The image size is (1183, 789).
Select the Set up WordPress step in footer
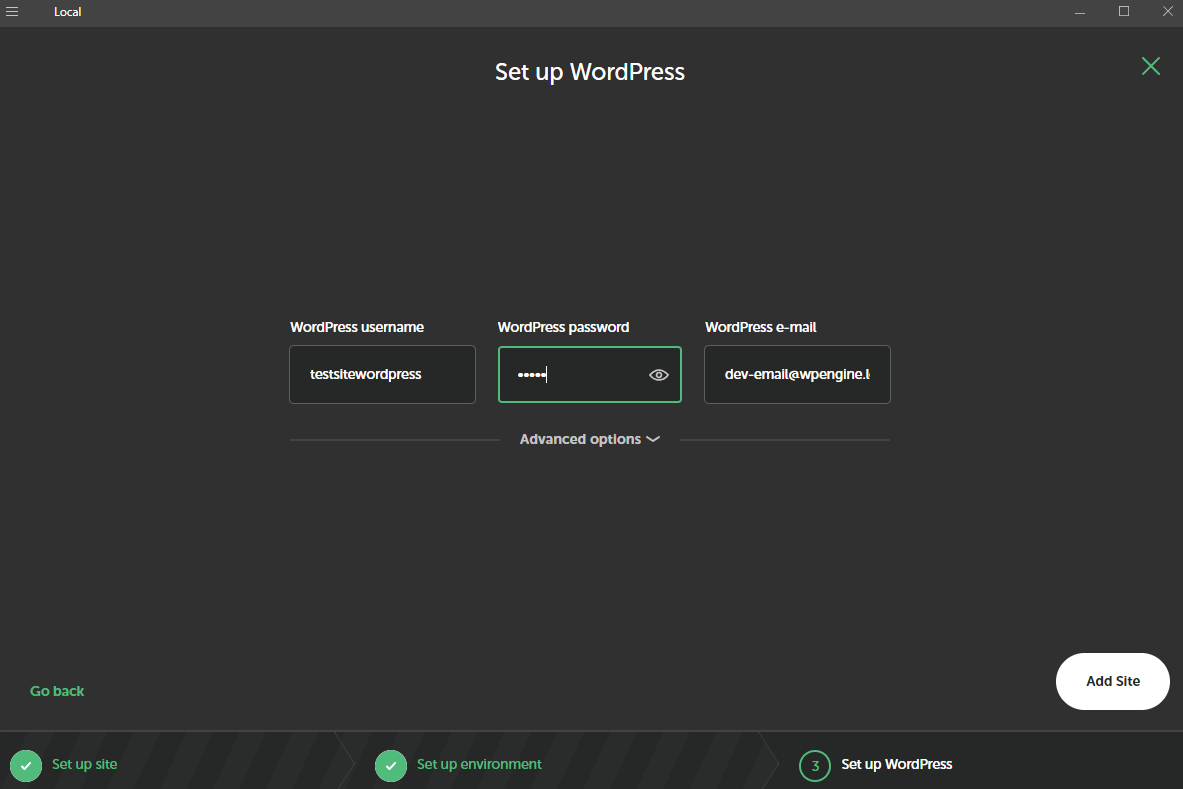(x=896, y=764)
